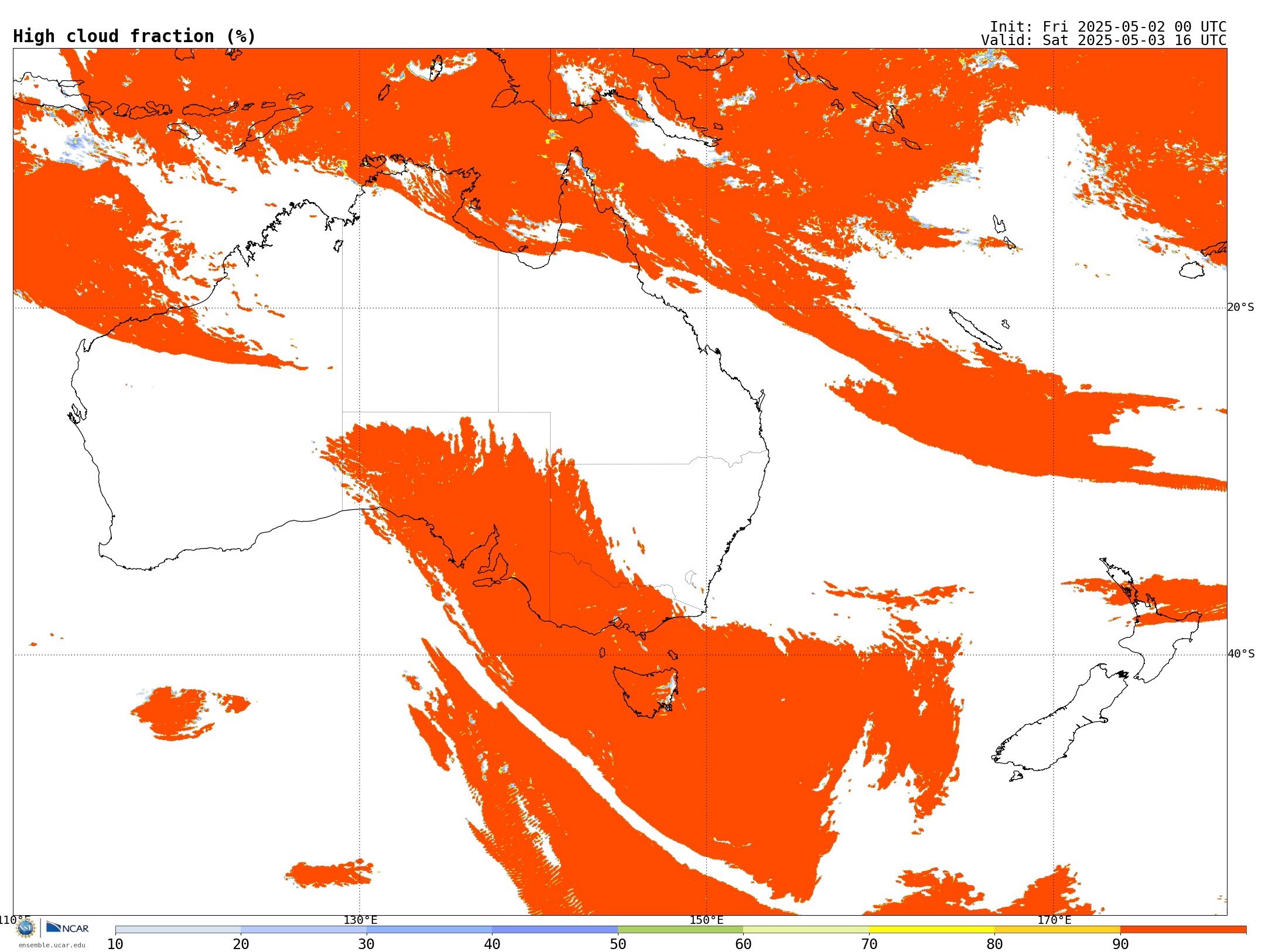
Task: Pick the pale gray 10-20 colorbar swatch
Action: pyautogui.click(x=178, y=930)
